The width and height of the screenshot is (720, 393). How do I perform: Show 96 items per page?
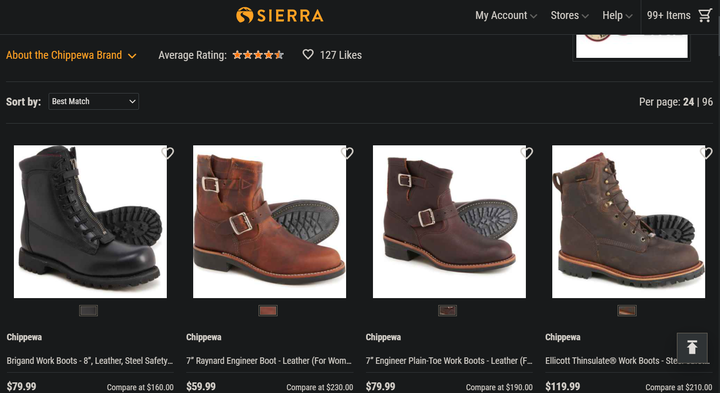(707, 101)
